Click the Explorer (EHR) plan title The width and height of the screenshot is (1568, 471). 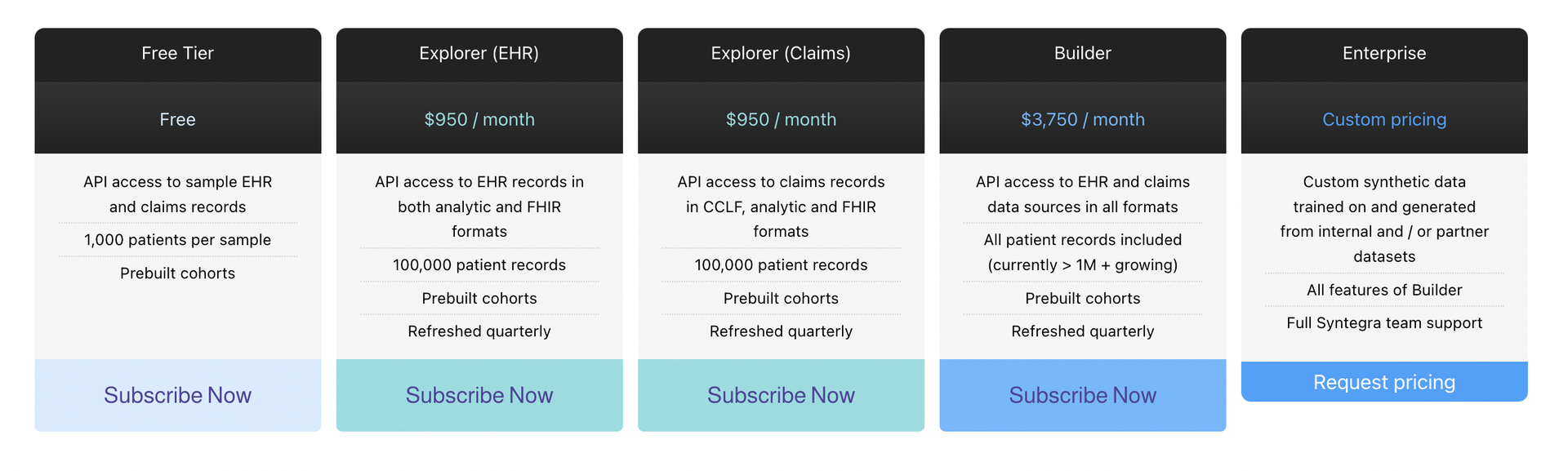[x=479, y=54]
